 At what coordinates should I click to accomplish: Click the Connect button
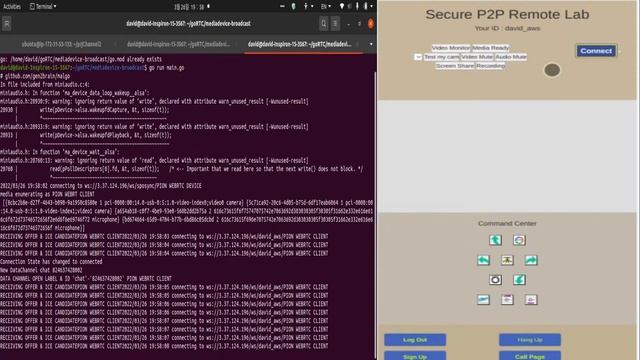coord(596,51)
